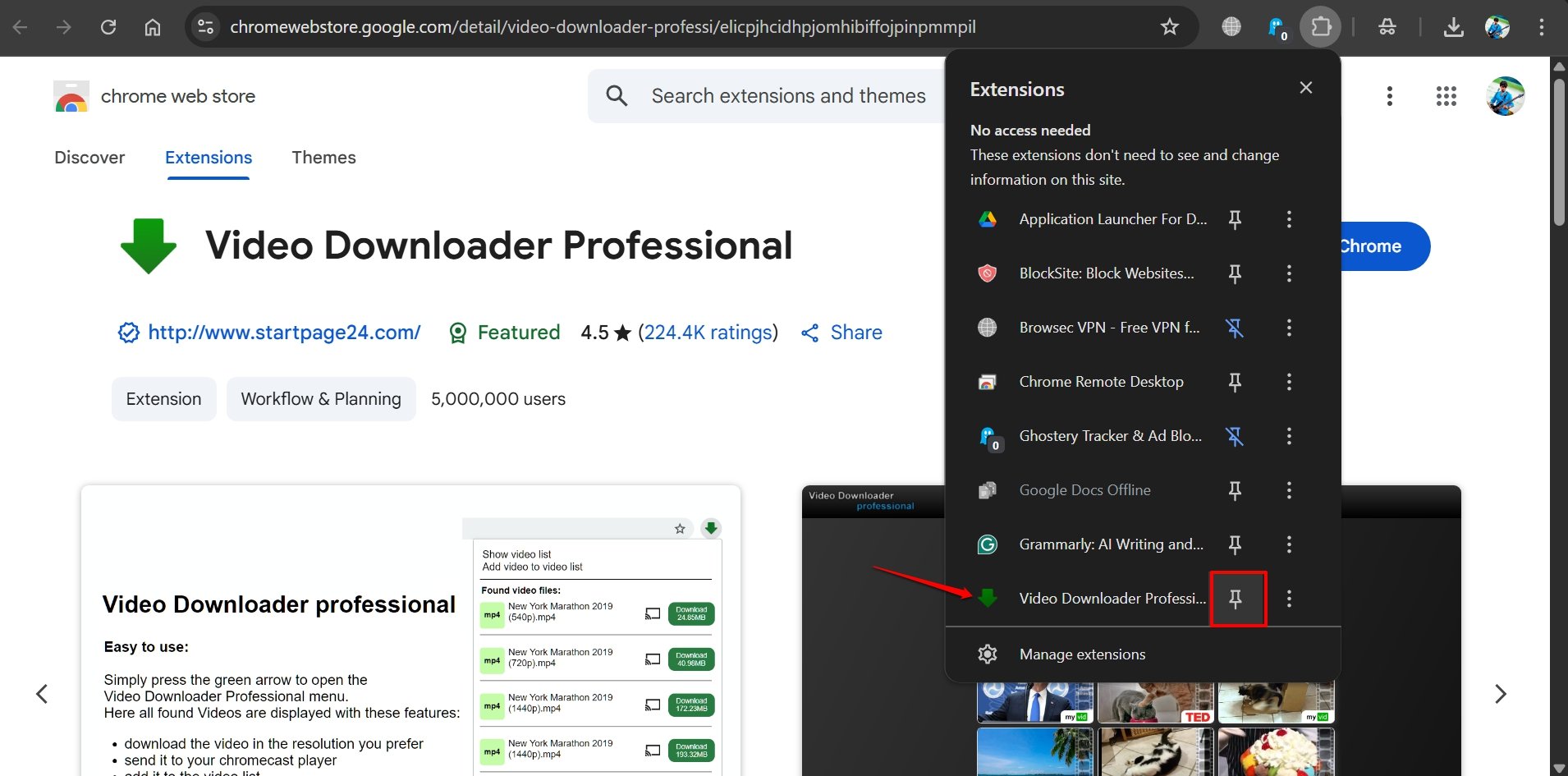Viewport: 1568px width, 776px height.
Task: Bookmark this page with the star icon
Action: pyautogui.click(x=1170, y=27)
